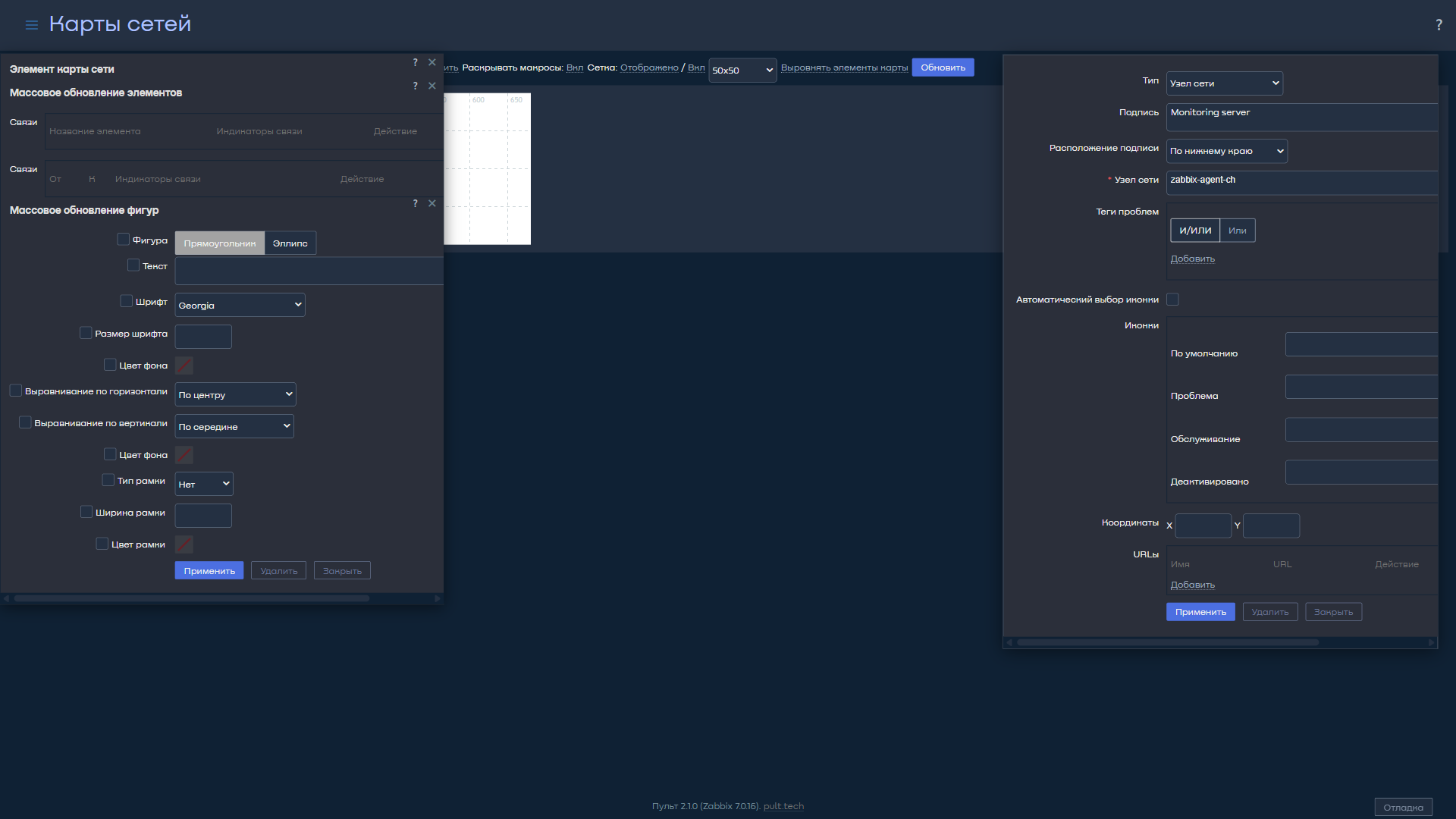The image size is (1456, 819).
Task: Pick the Цвет рамки color swatch
Action: (184, 544)
